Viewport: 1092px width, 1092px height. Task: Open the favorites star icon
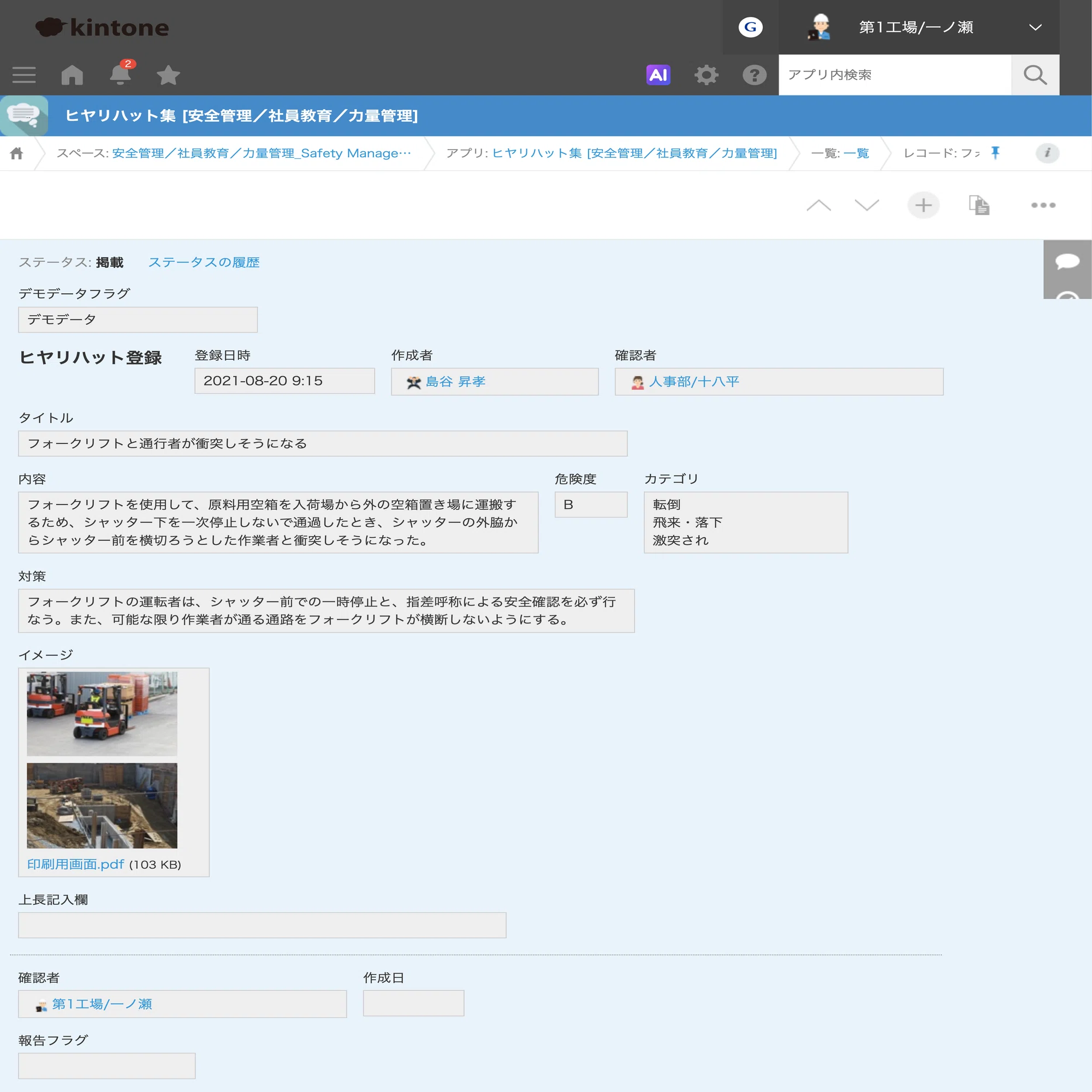coord(168,75)
